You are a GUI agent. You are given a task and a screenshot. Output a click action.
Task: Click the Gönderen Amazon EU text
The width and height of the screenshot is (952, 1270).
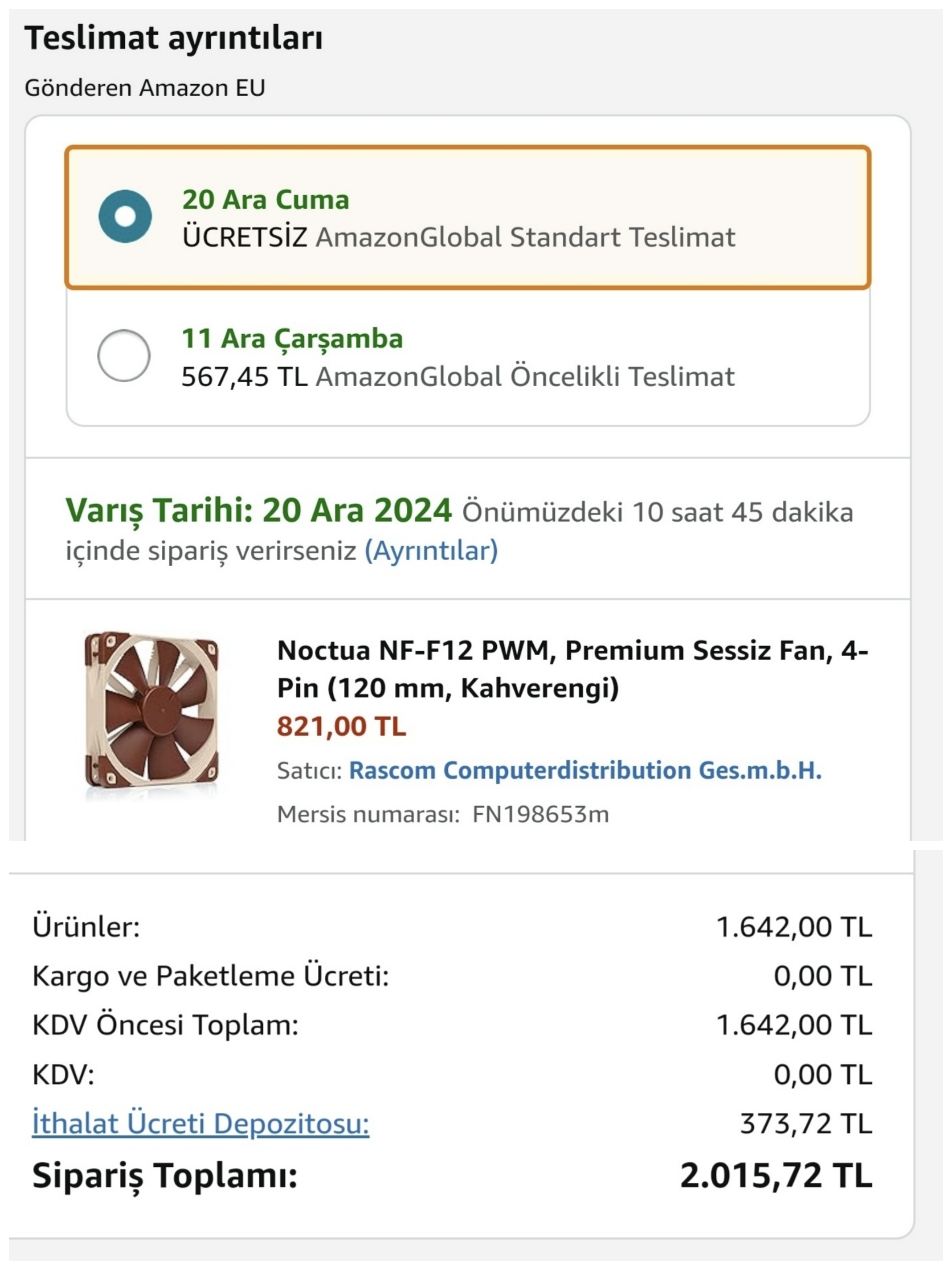[x=145, y=88]
